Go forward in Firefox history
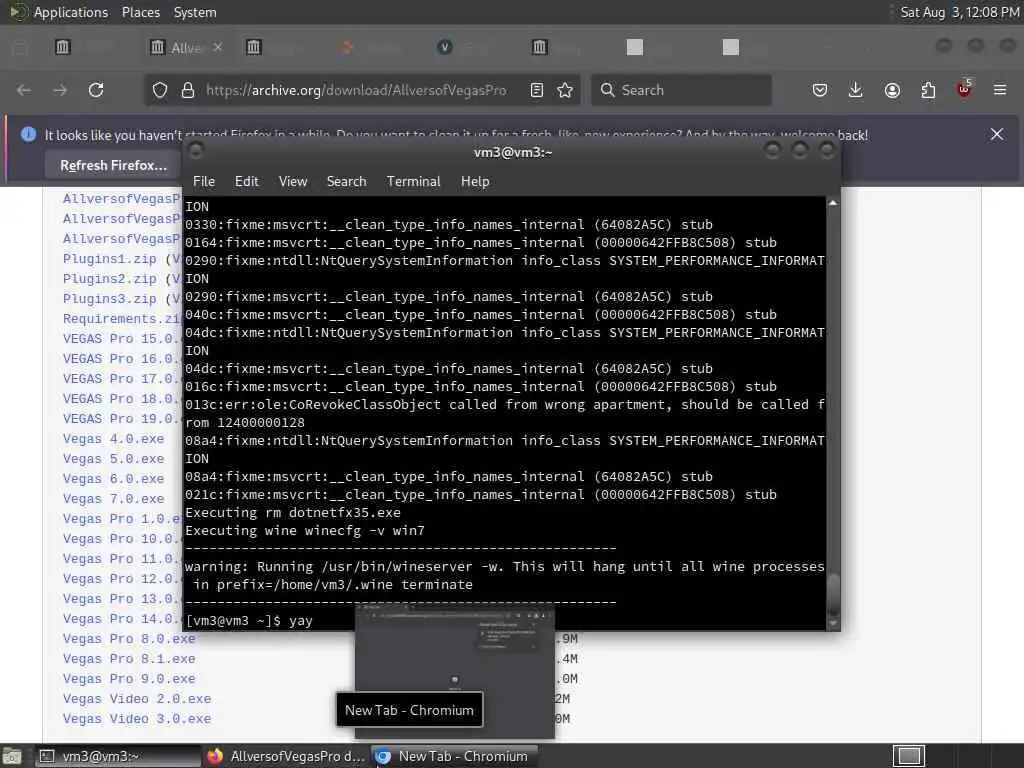1024x768 pixels. coord(60,90)
